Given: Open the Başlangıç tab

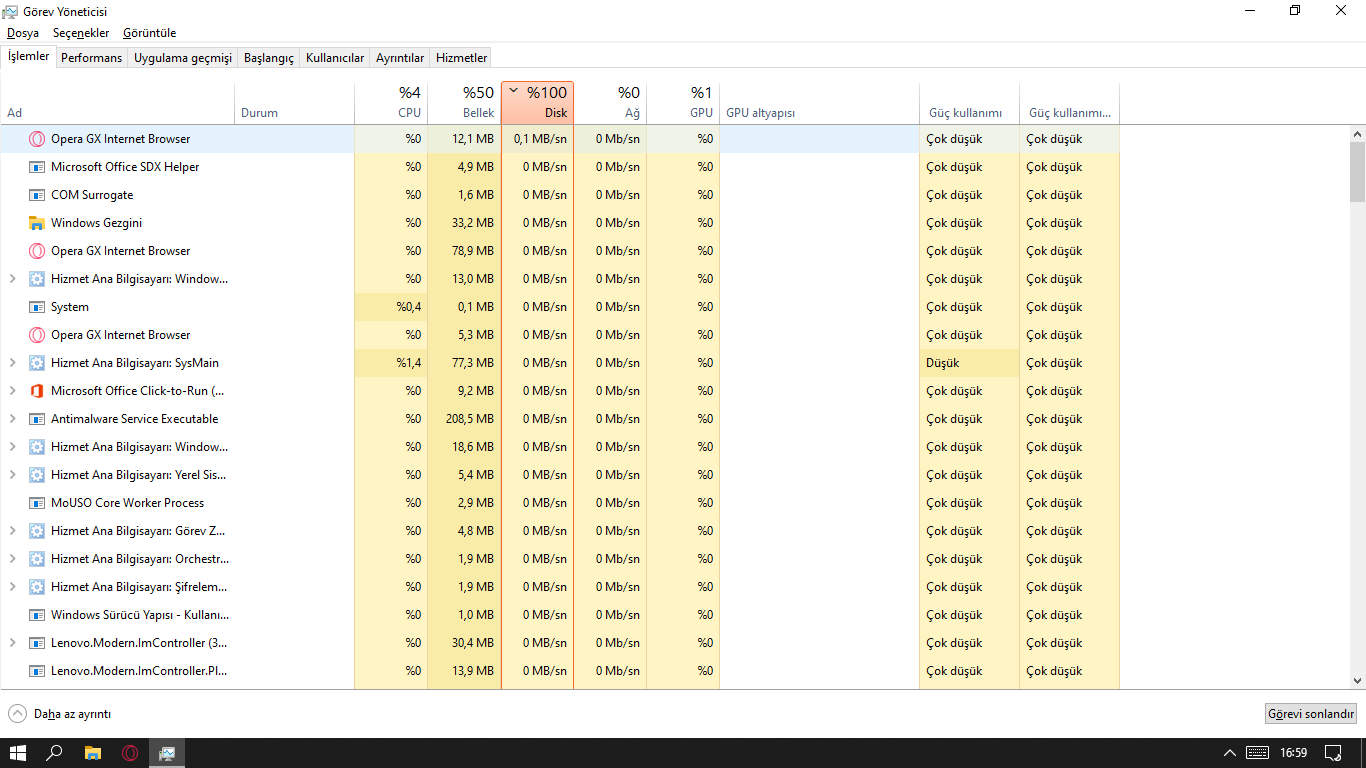Looking at the screenshot, I should [x=269, y=58].
